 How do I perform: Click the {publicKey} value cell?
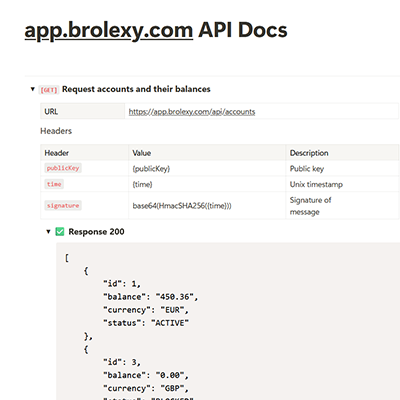(x=207, y=168)
